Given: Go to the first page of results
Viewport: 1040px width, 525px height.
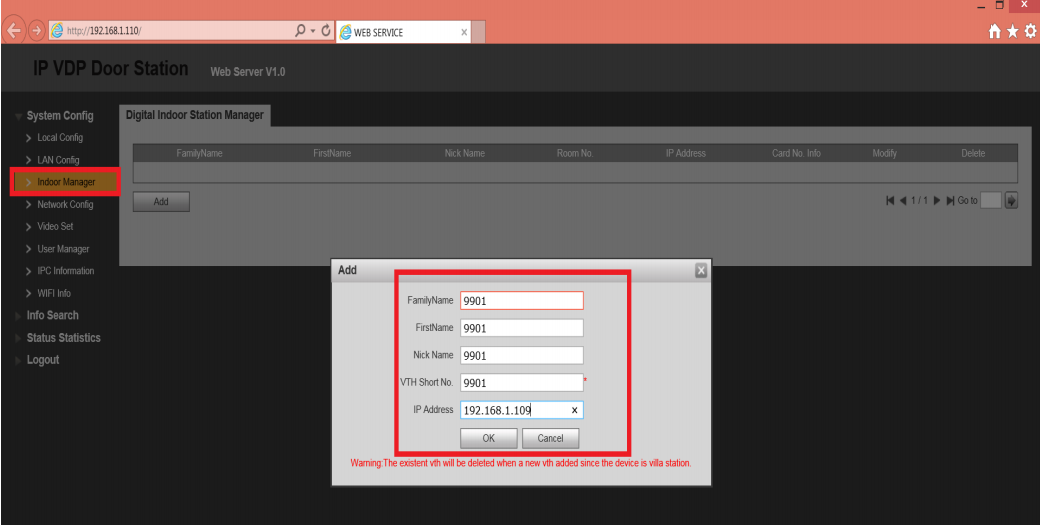Looking at the screenshot, I should click(890, 201).
